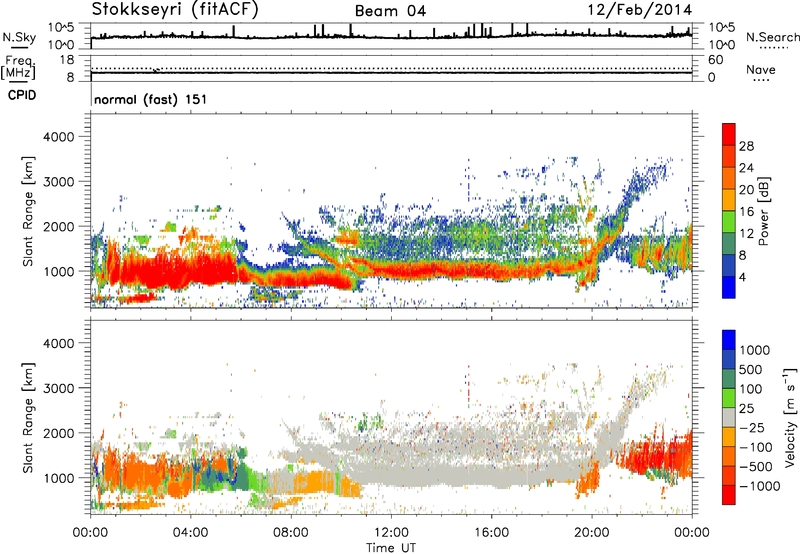
Task: Click the 'N.Search' legend label
Action: click(x=773, y=37)
